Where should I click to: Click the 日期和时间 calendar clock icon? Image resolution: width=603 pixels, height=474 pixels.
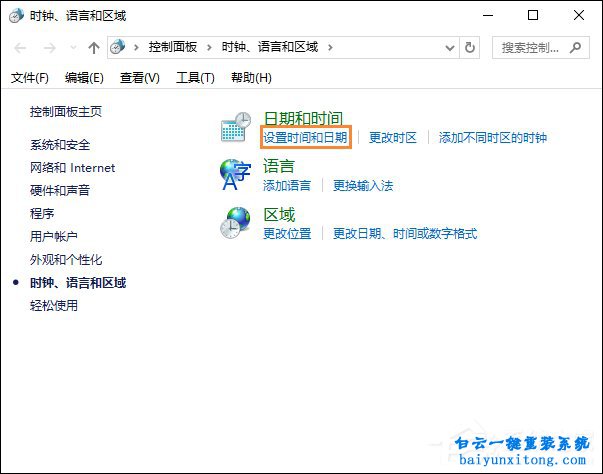pos(236,127)
